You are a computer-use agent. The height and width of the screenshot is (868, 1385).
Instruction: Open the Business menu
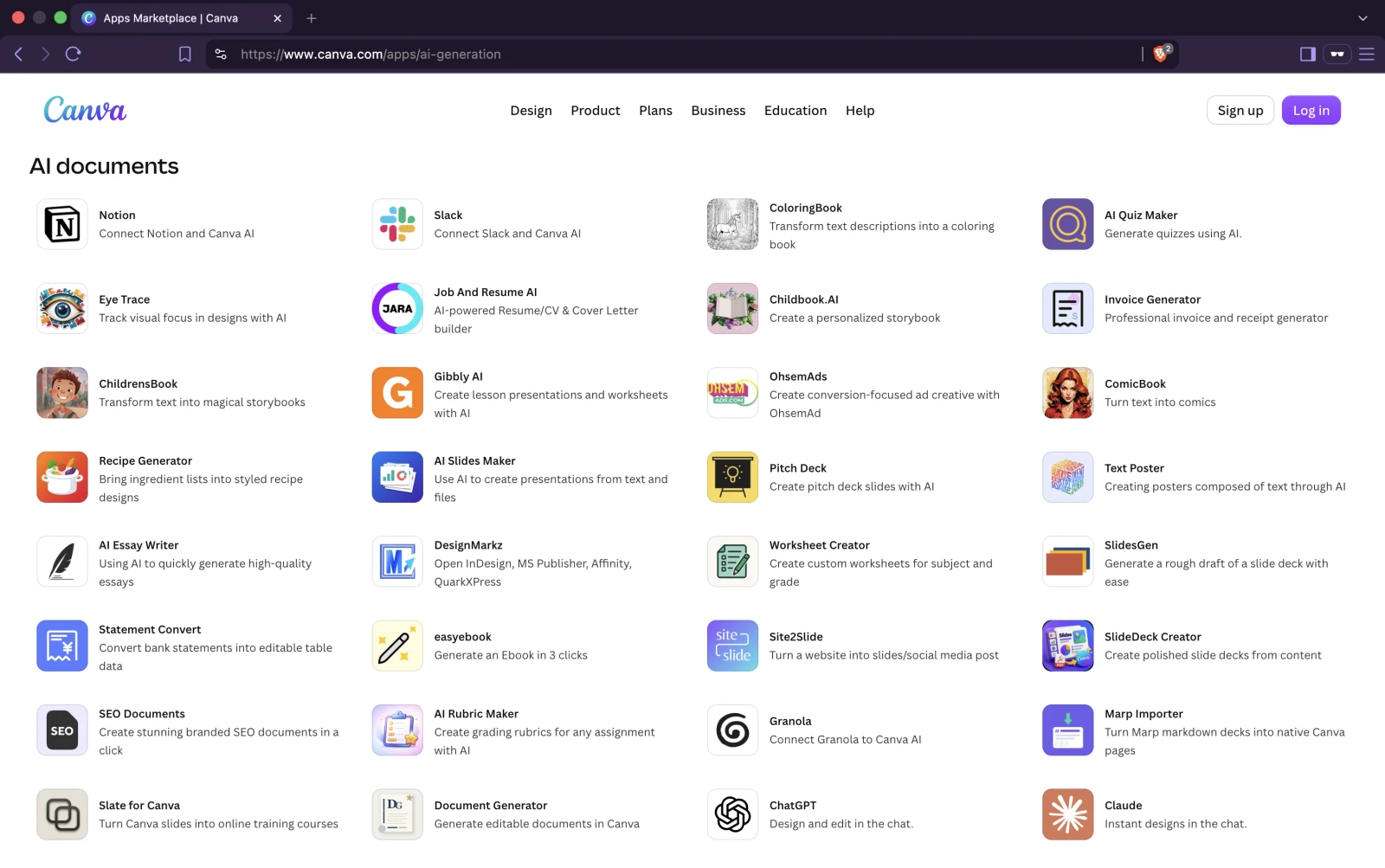718,111
